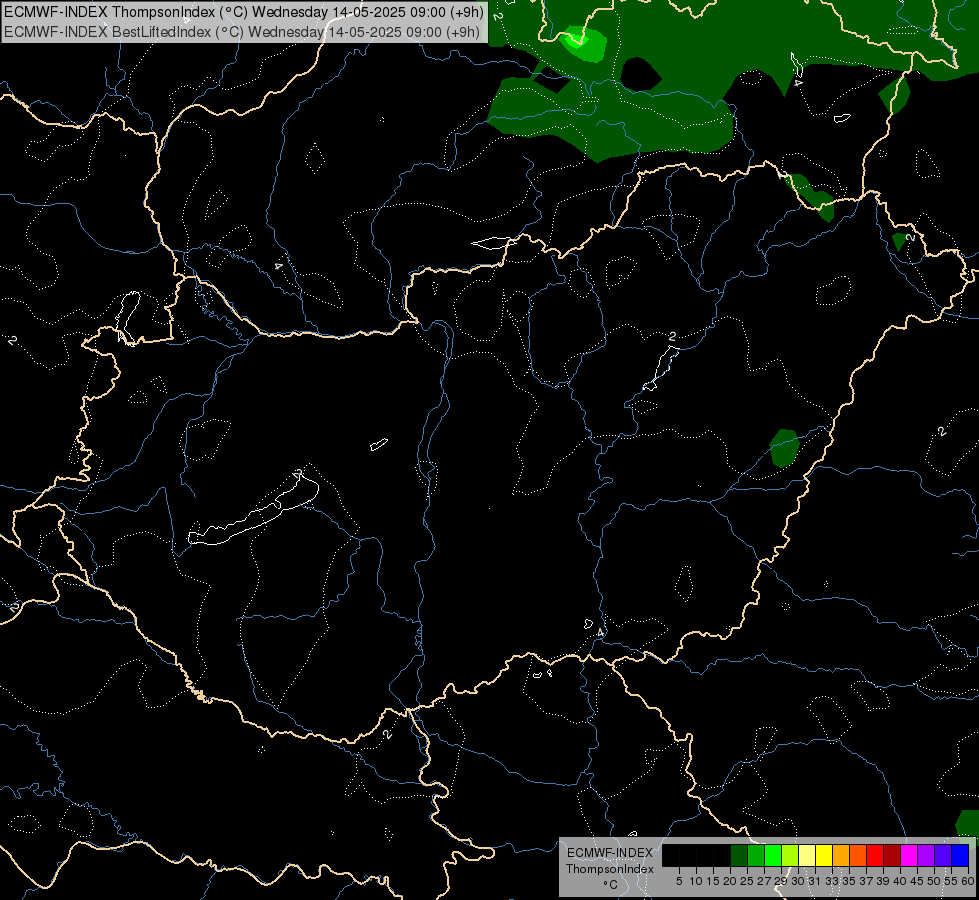Click the ThompsonIndex label in the legend
The image size is (979, 900).
point(609,869)
